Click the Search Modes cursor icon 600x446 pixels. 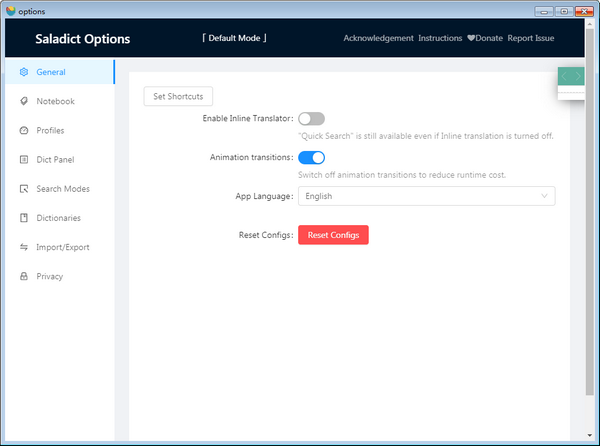24,189
